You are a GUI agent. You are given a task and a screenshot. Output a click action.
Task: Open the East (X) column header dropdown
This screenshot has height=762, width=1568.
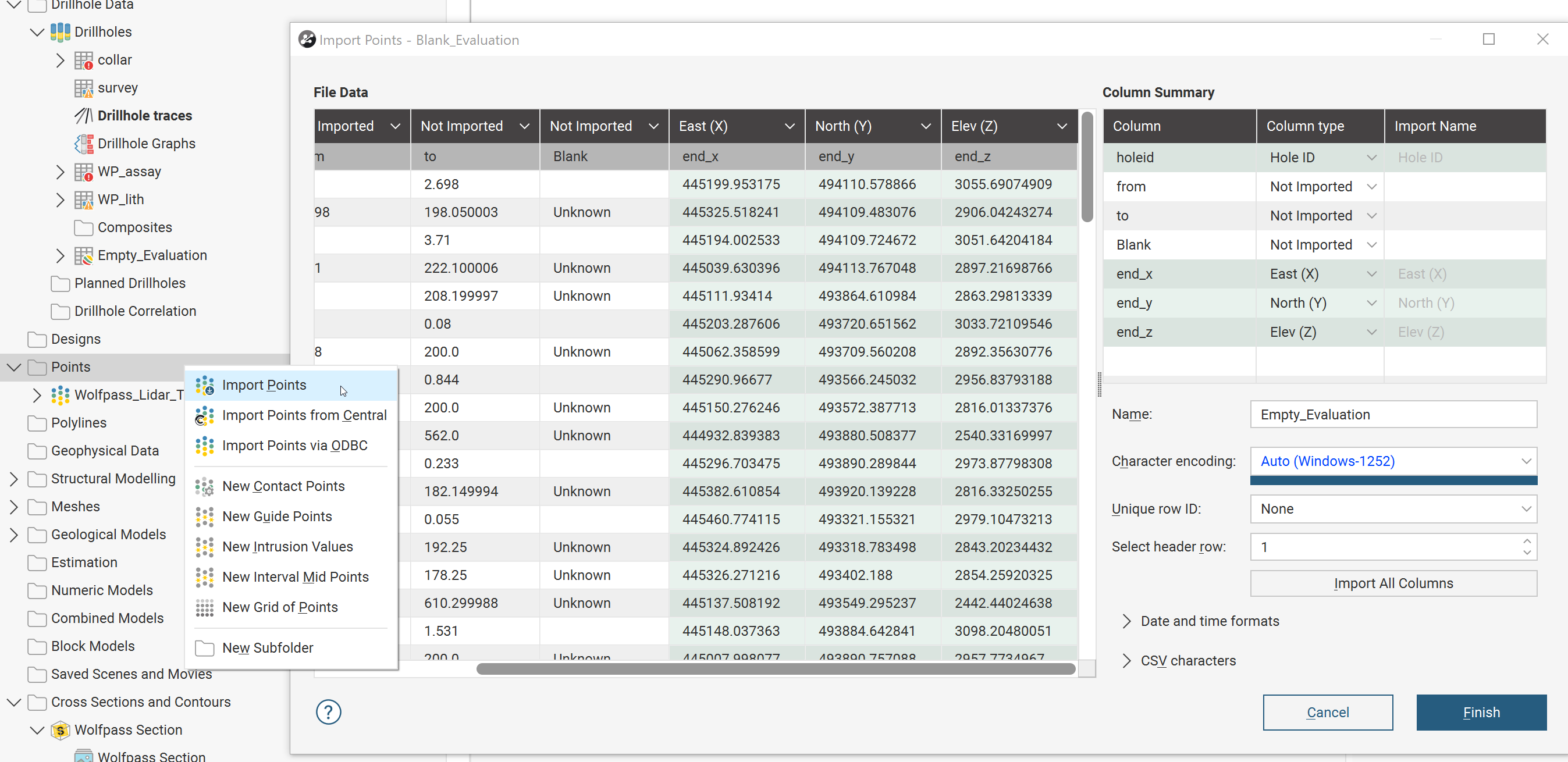790,127
